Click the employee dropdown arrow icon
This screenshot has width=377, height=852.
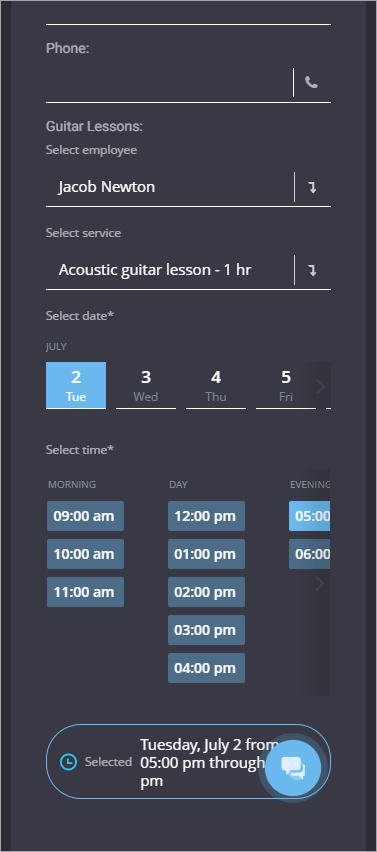point(312,187)
